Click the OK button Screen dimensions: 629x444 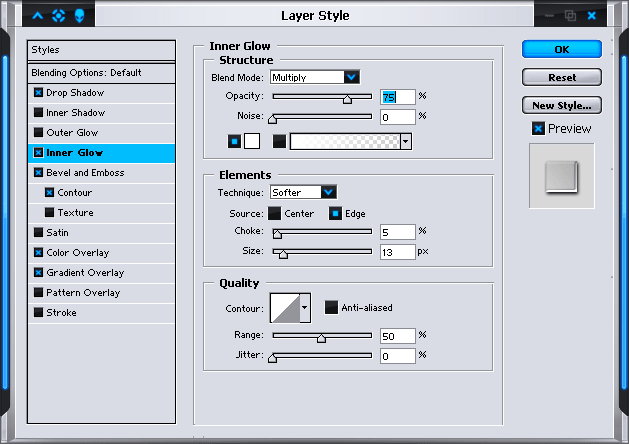(562, 49)
